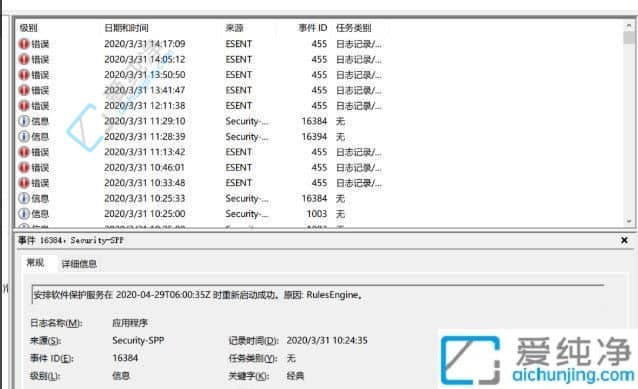This screenshot has height=389, width=638.
Task: Click the error icon for the 14:05:12 event
Action: (24, 59)
